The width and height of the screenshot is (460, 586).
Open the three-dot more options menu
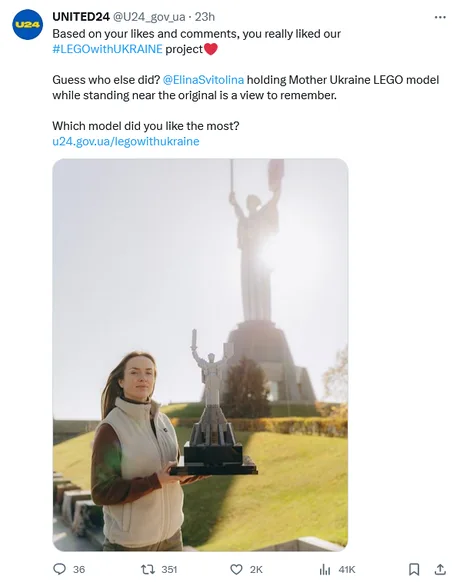(440, 17)
